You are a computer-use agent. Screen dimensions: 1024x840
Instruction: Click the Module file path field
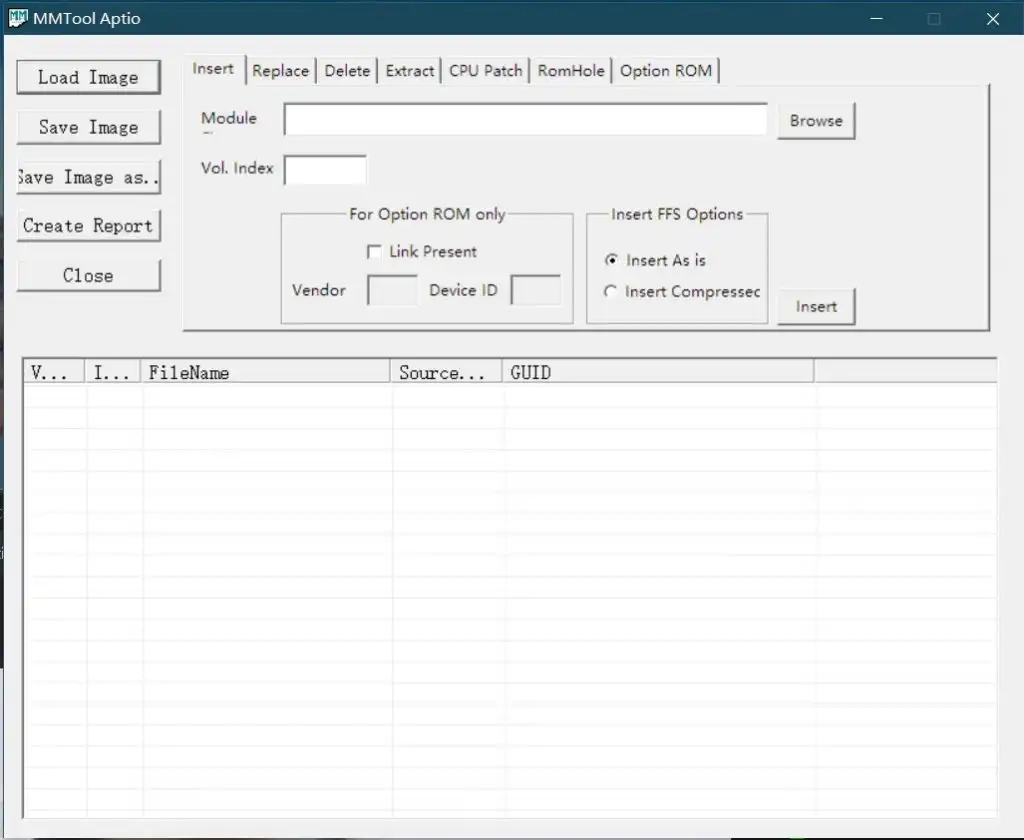click(525, 120)
